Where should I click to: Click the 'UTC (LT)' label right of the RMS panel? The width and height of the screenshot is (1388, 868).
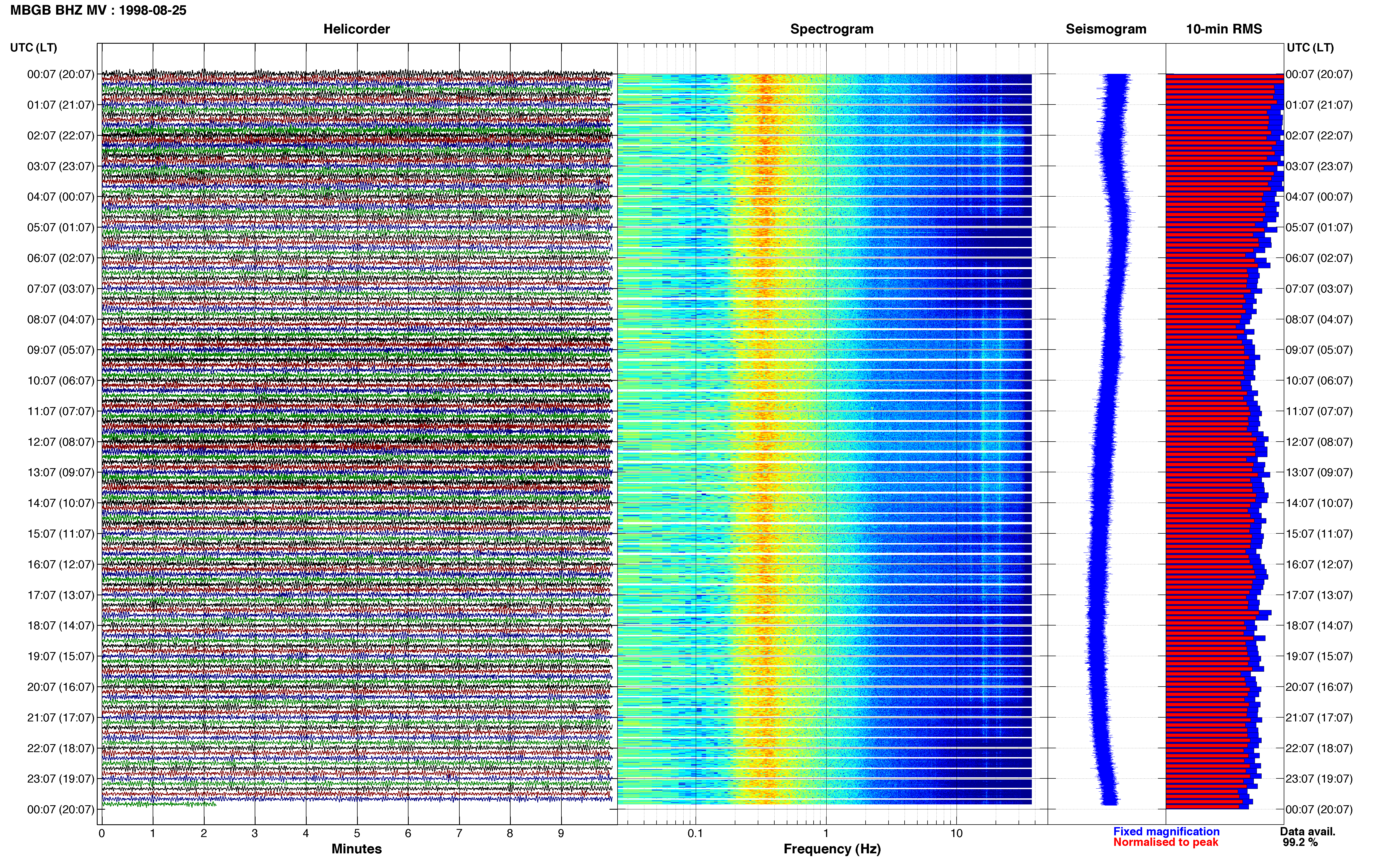point(1310,48)
